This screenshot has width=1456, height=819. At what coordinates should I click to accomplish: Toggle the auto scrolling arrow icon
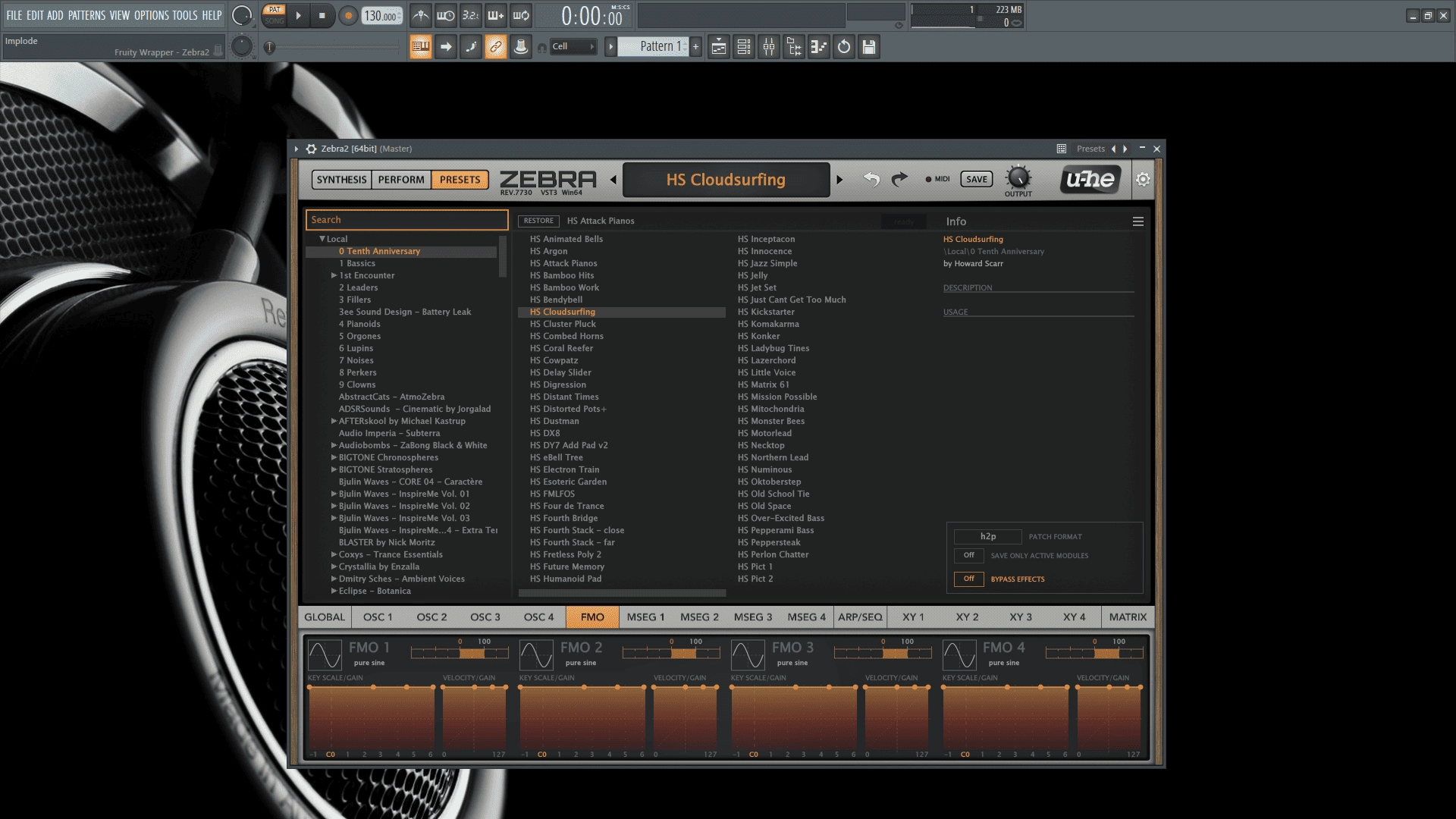(x=446, y=47)
